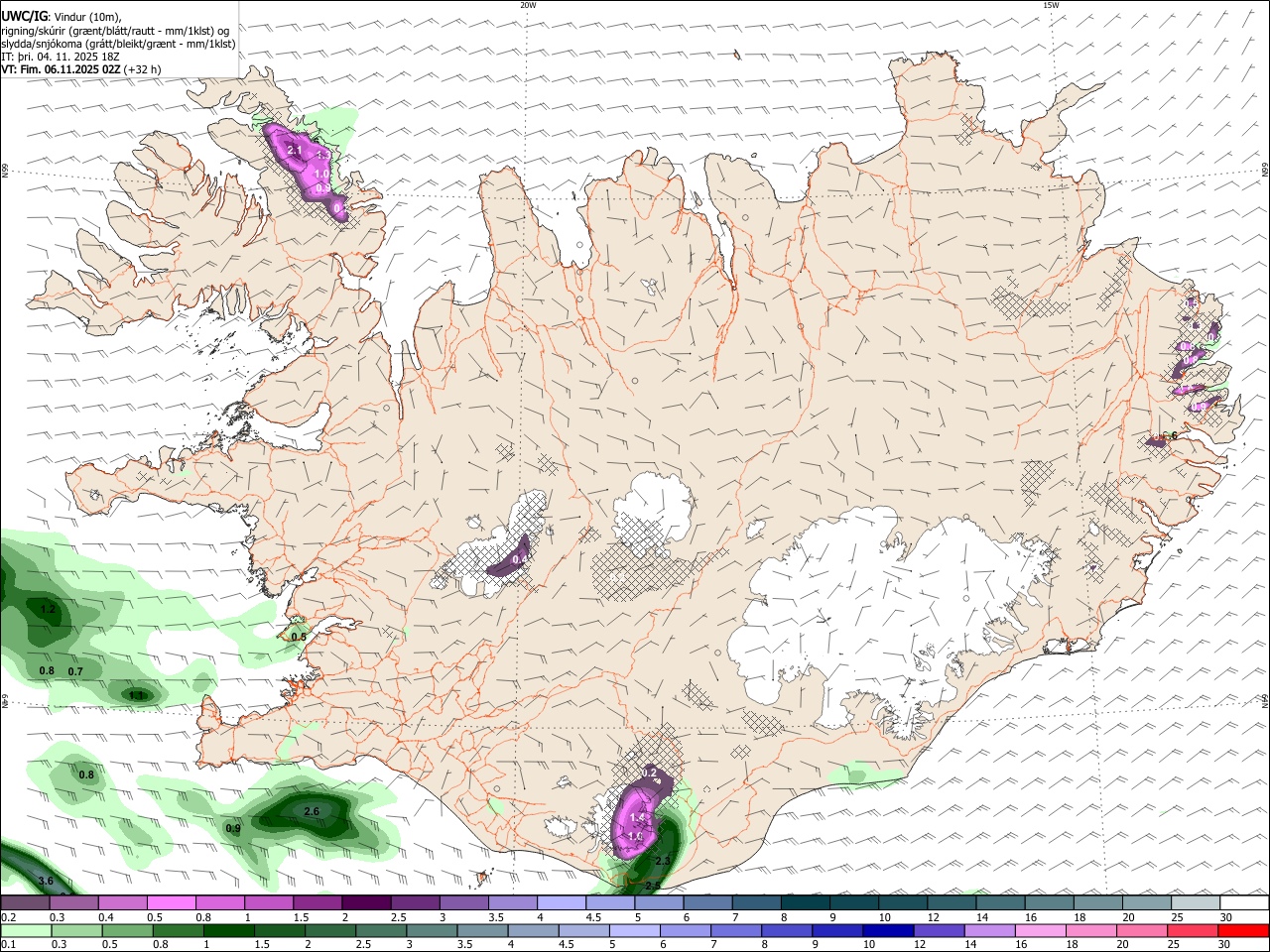The width and height of the screenshot is (1270, 952).
Task: Select the bright red 30 swatch in lower legend
Action: point(1244,930)
